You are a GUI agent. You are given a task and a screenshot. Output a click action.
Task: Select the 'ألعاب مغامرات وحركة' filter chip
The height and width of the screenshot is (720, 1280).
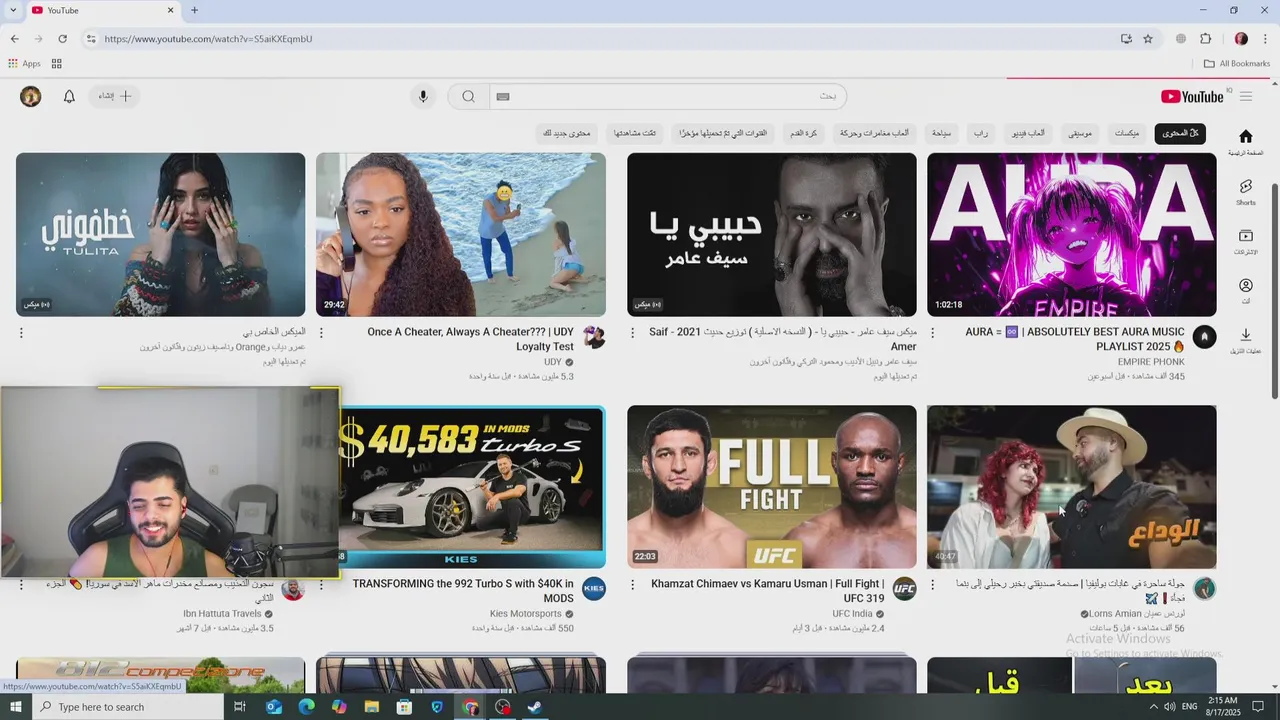pyautogui.click(x=874, y=133)
